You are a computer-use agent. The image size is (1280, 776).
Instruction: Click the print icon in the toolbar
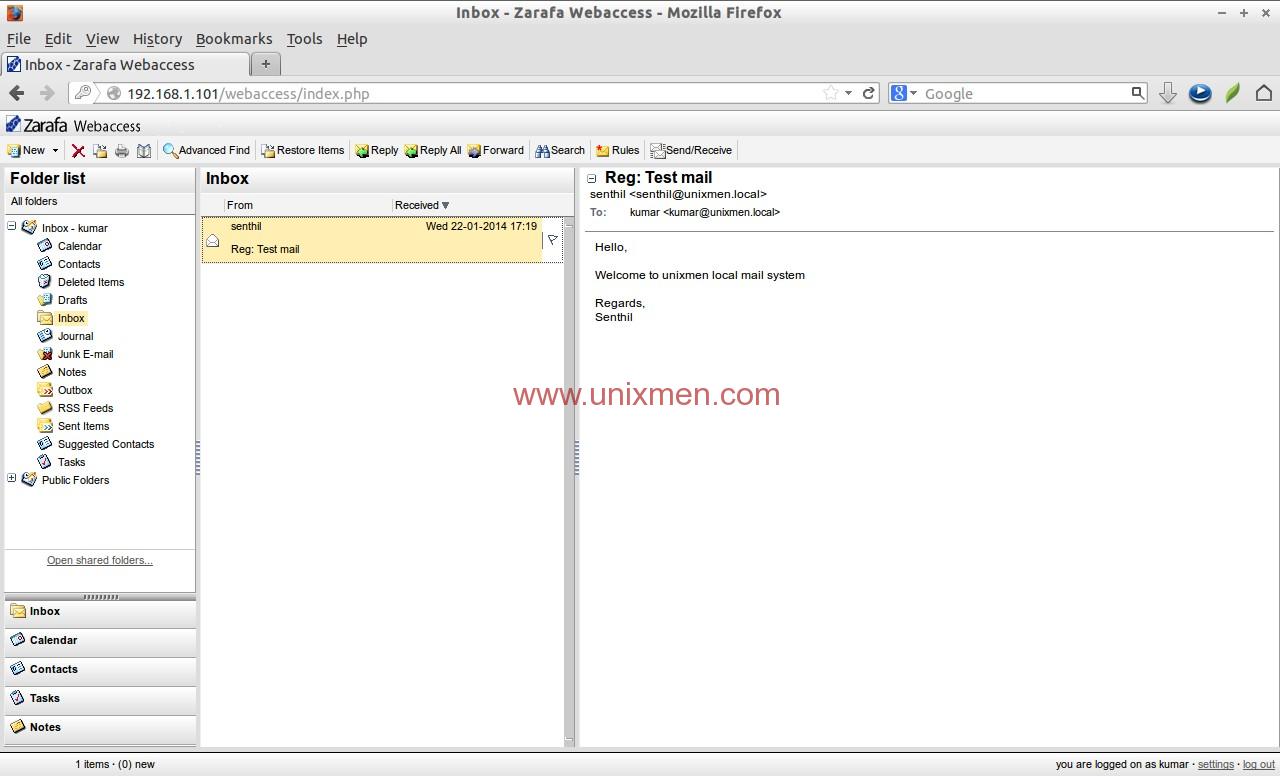point(122,151)
